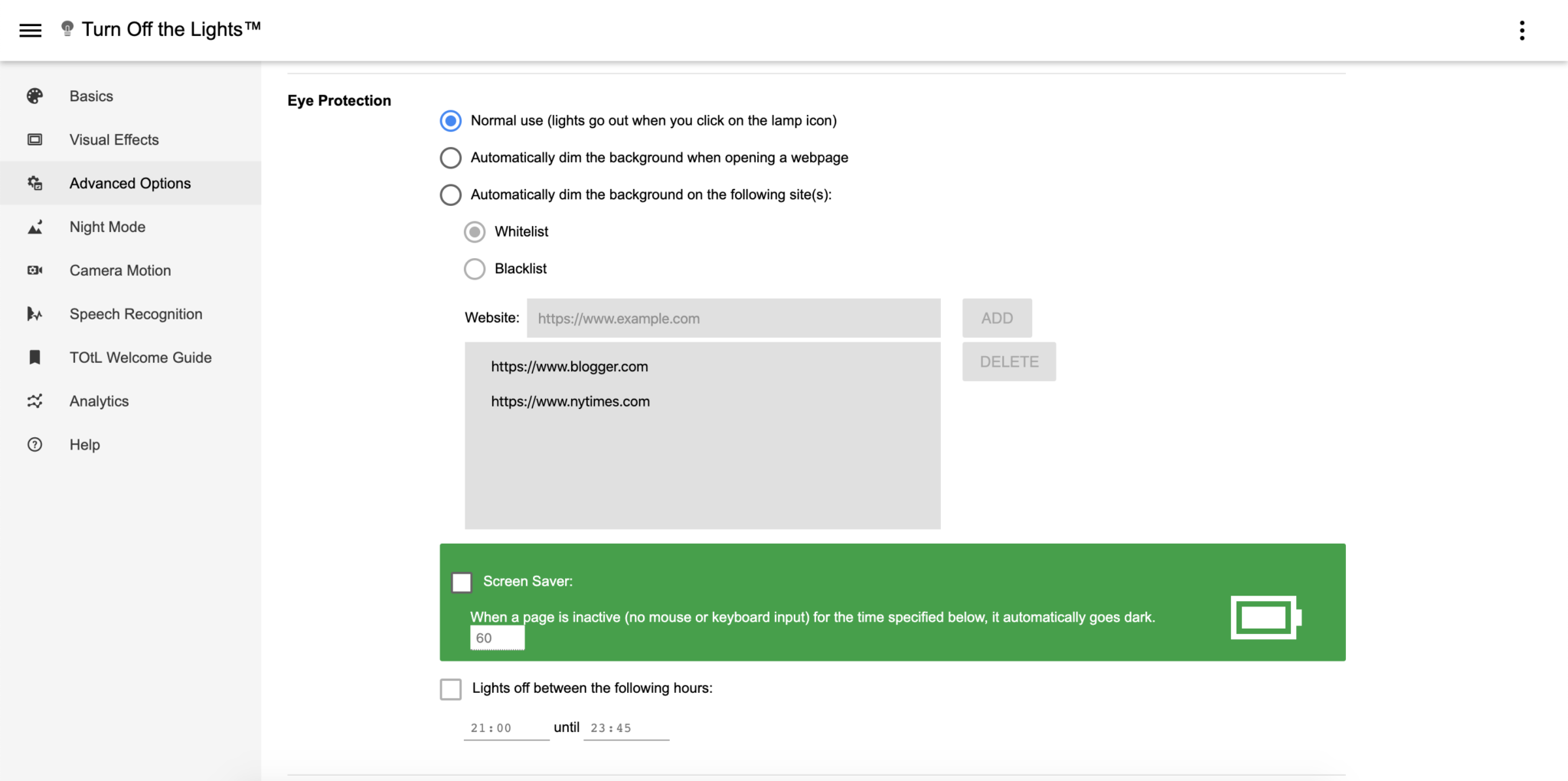Click the DELETE website button
1568x781 pixels.
point(1009,361)
